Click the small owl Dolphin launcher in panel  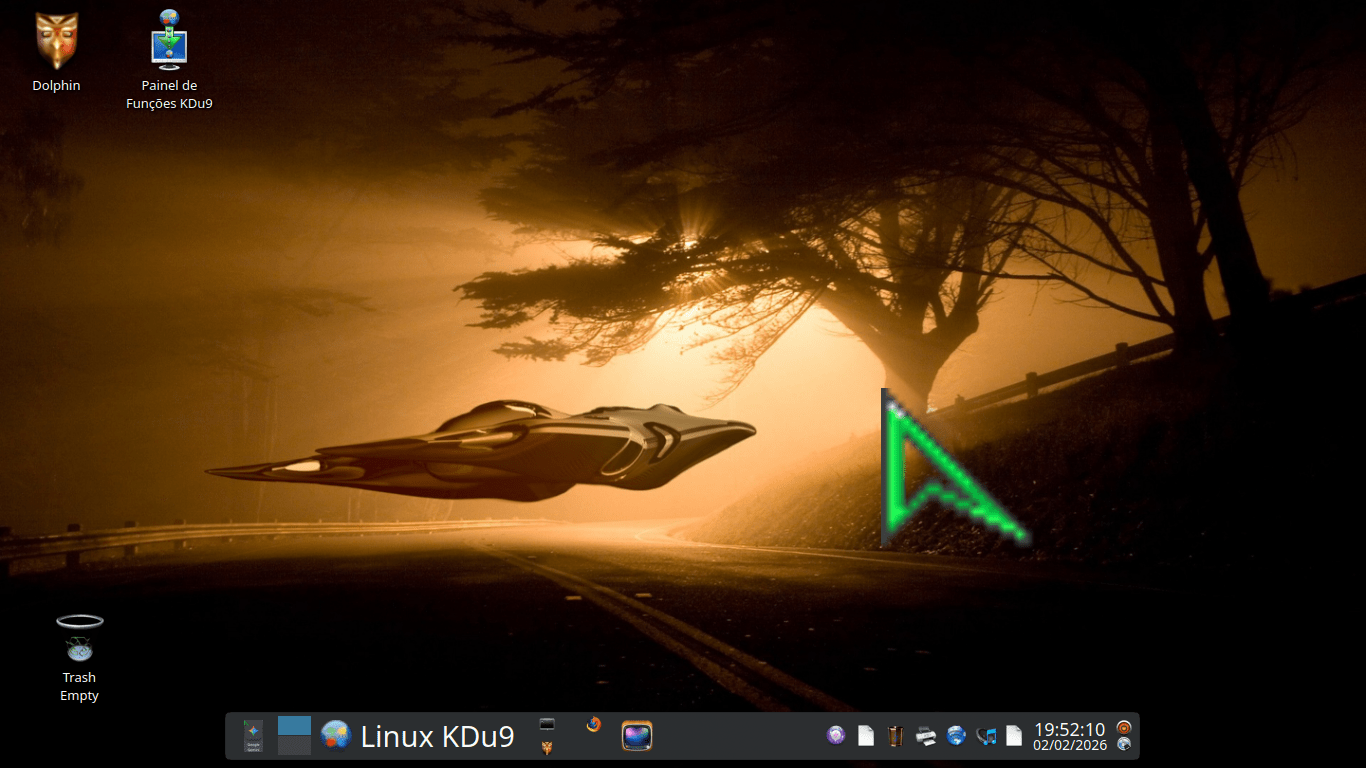tap(546, 748)
